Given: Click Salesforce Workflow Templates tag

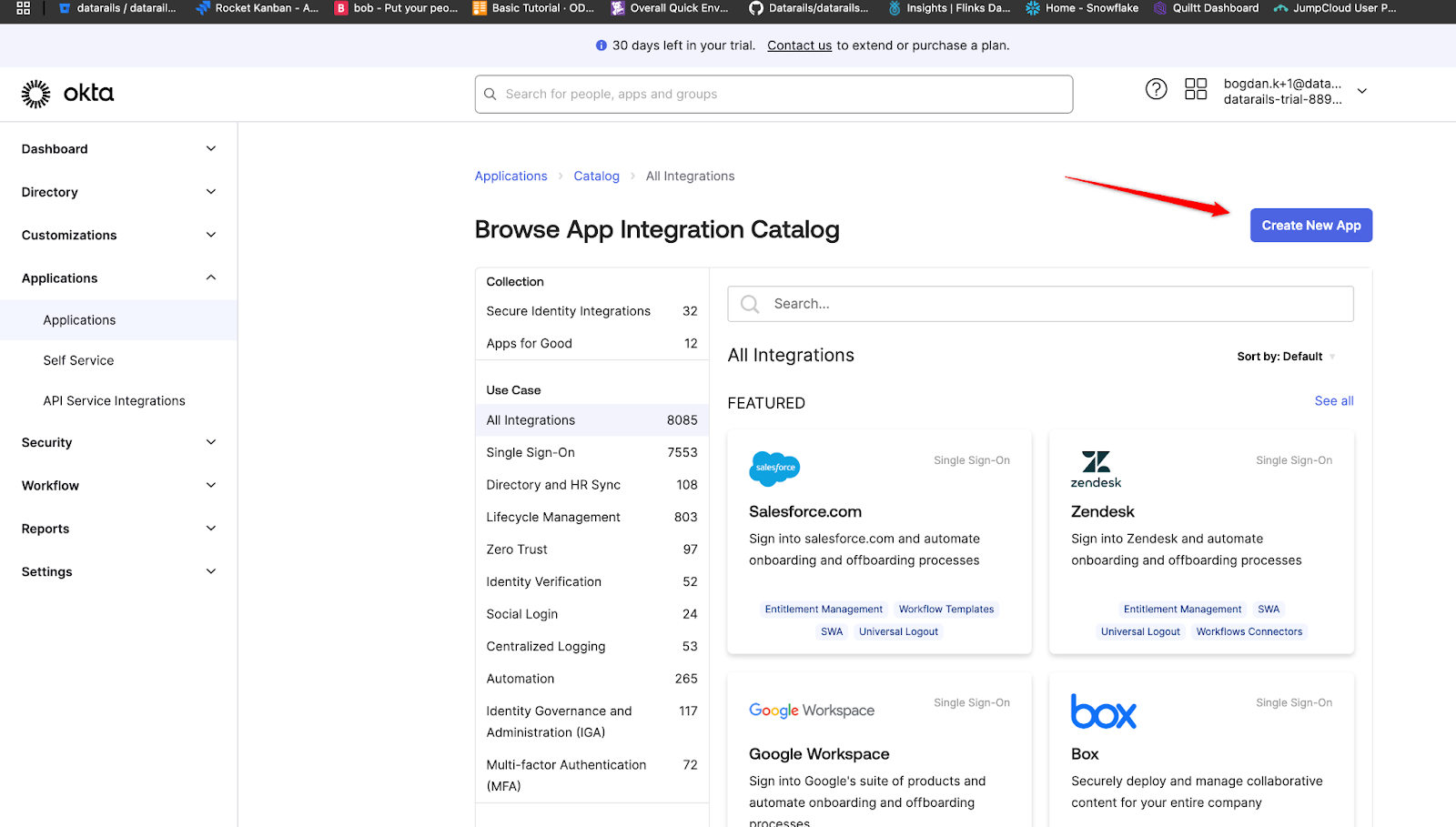Looking at the screenshot, I should (x=946, y=610).
